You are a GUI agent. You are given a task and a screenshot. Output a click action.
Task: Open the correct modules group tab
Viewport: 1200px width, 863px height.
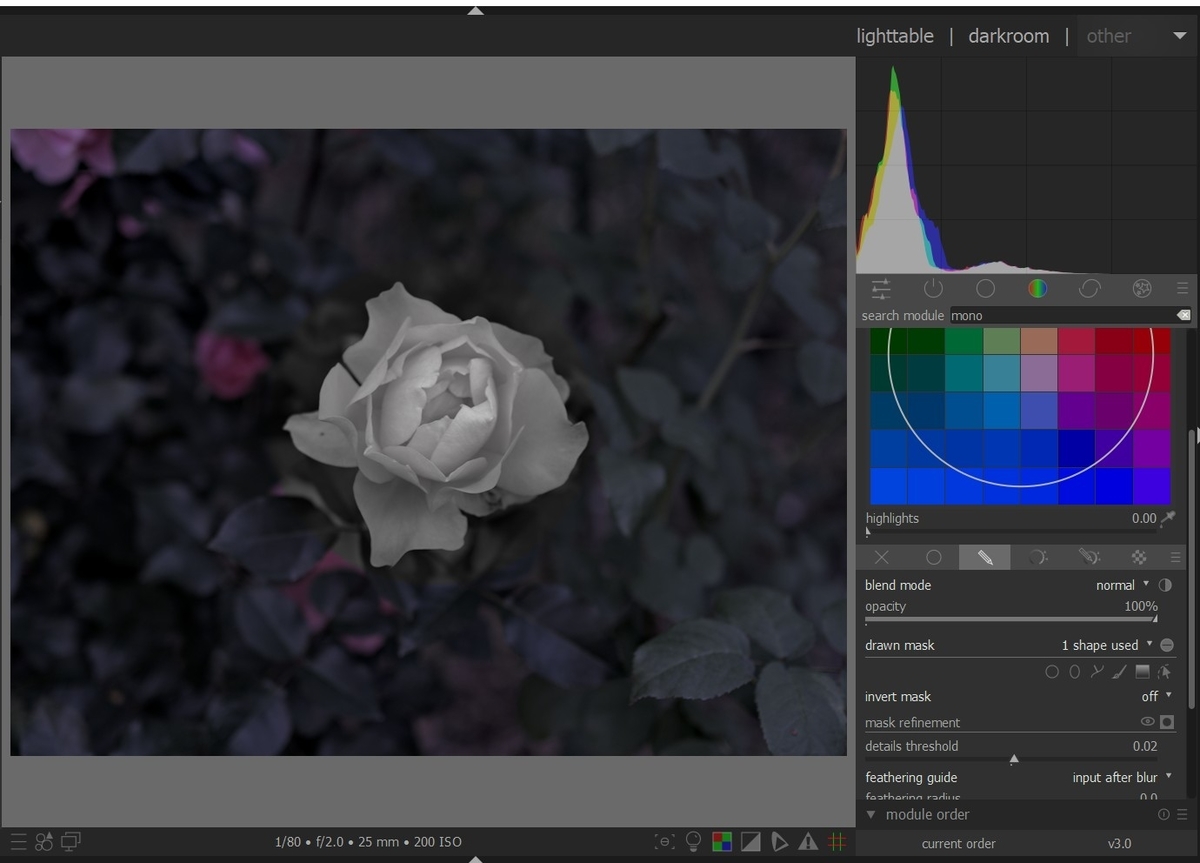click(1089, 289)
